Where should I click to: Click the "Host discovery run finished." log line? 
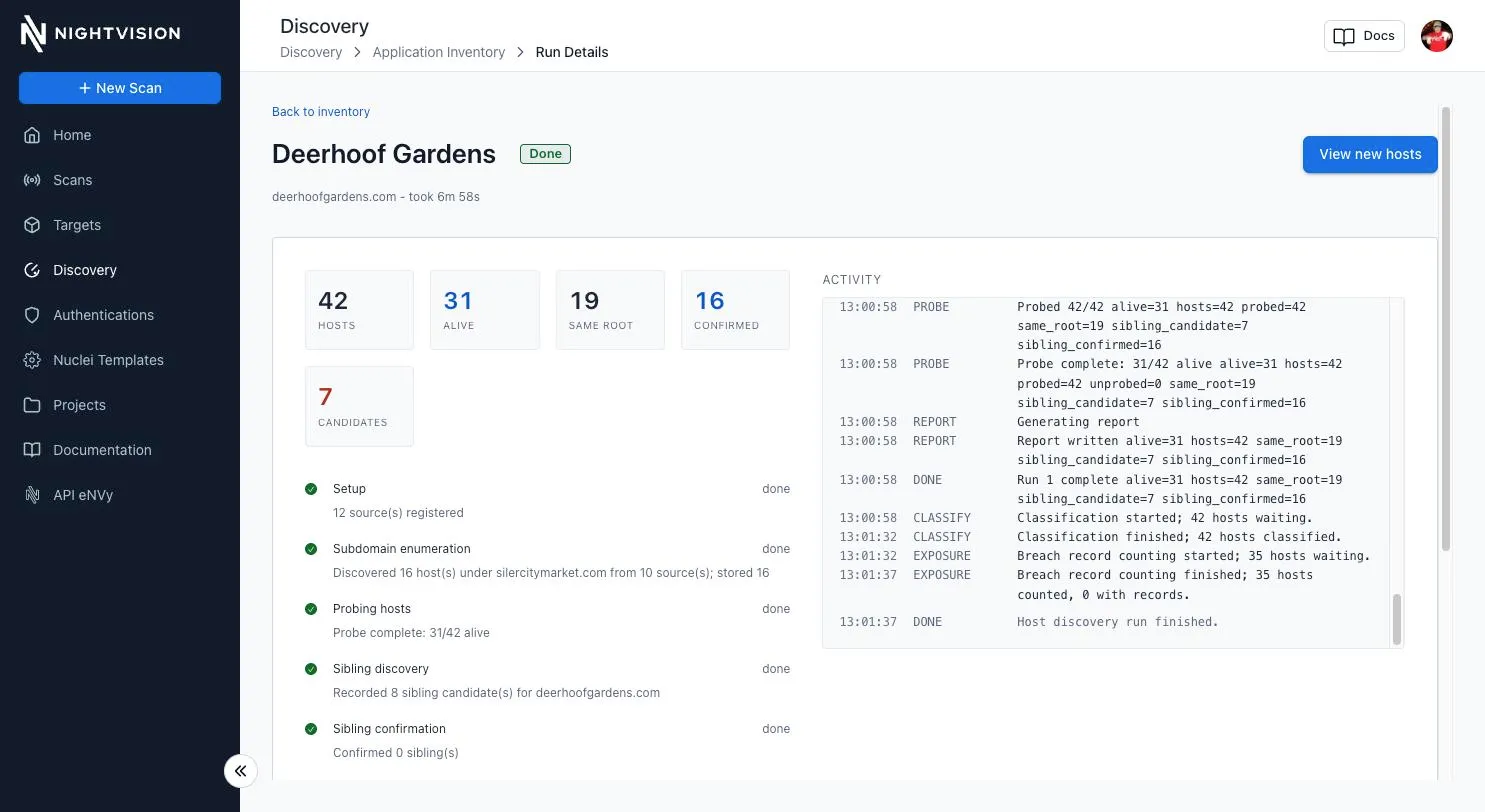tap(1118, 622)
